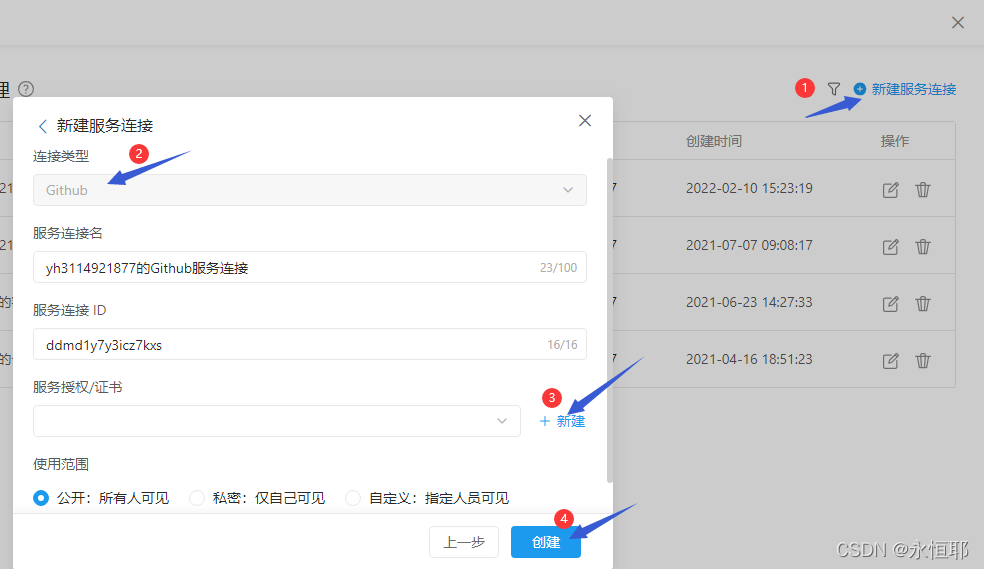Image resolution: width=984 pixels, height=569 pixels.
Task: Click the 新建服务连接 link at top right
Action: pyautogui.click(x=905, y=89)
